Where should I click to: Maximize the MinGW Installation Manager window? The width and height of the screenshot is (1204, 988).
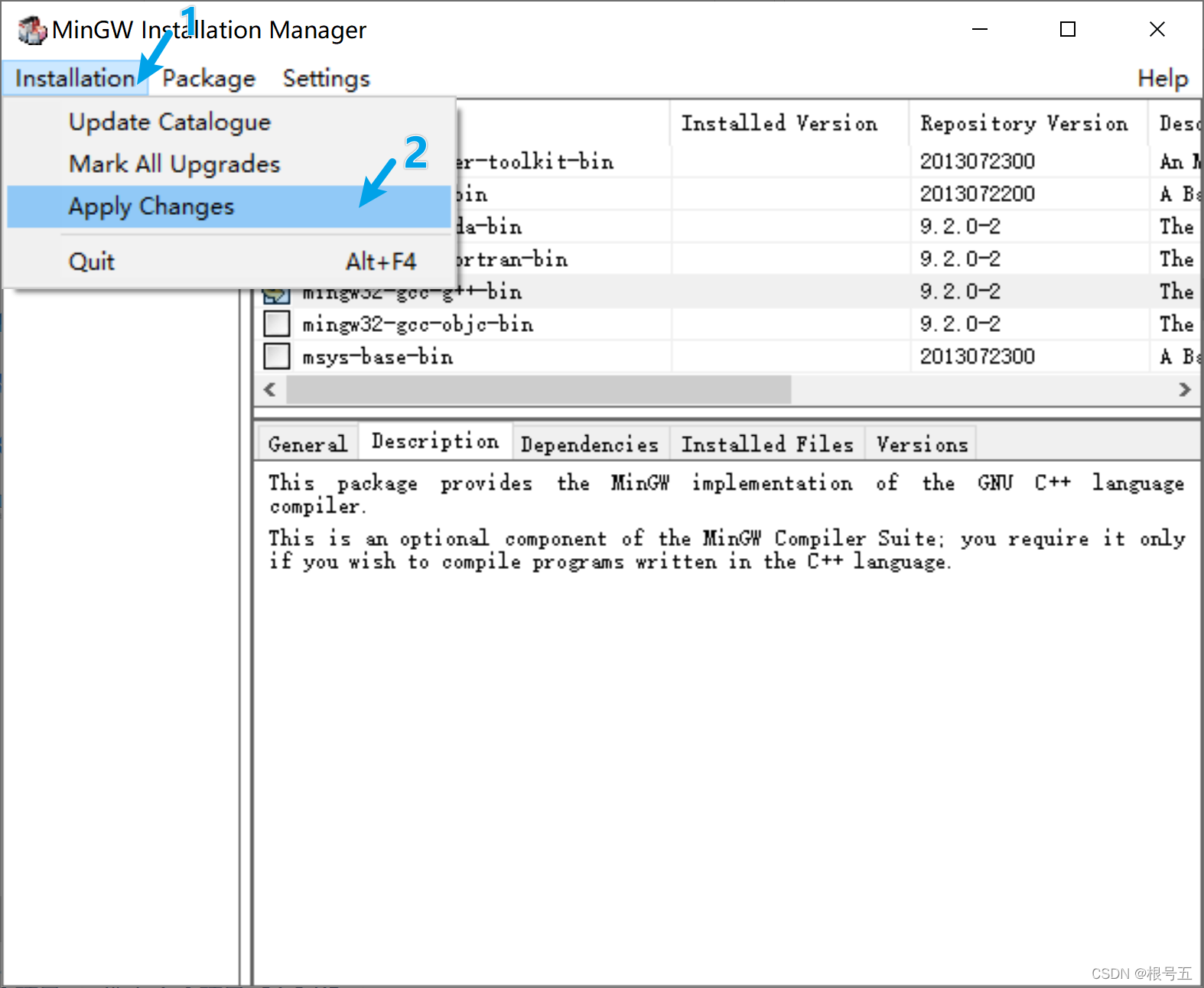[1068, 29]
